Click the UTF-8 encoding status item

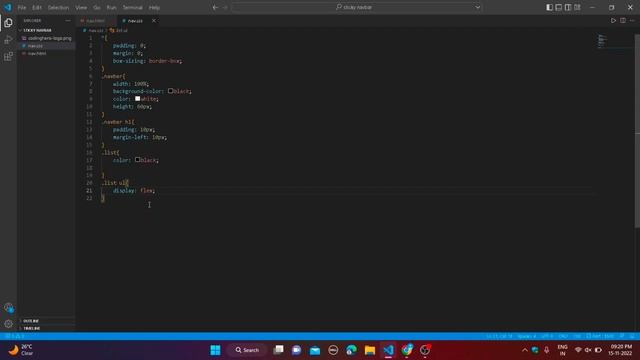click(547, 336)
